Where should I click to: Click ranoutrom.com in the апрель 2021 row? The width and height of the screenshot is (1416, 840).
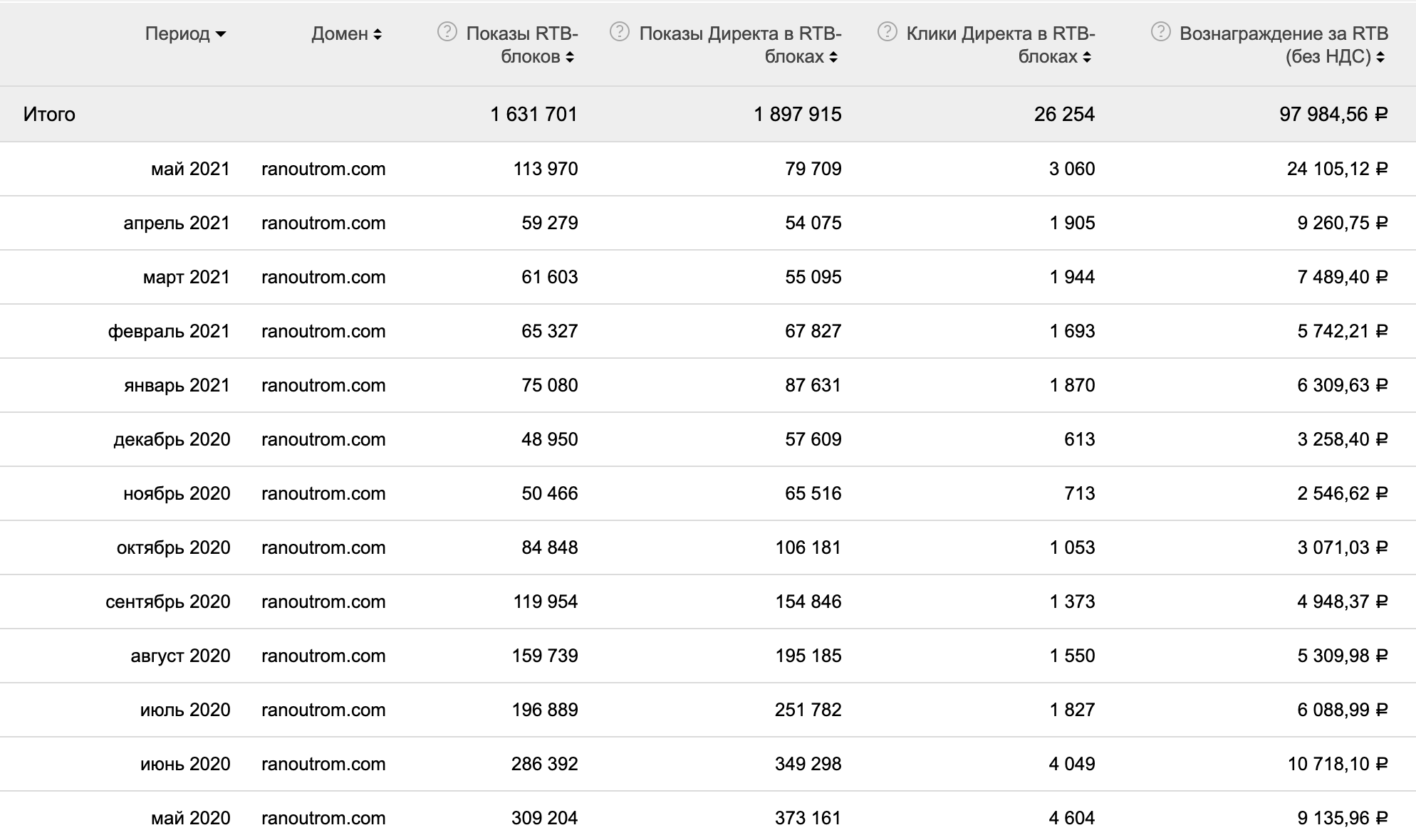(323, 223)
